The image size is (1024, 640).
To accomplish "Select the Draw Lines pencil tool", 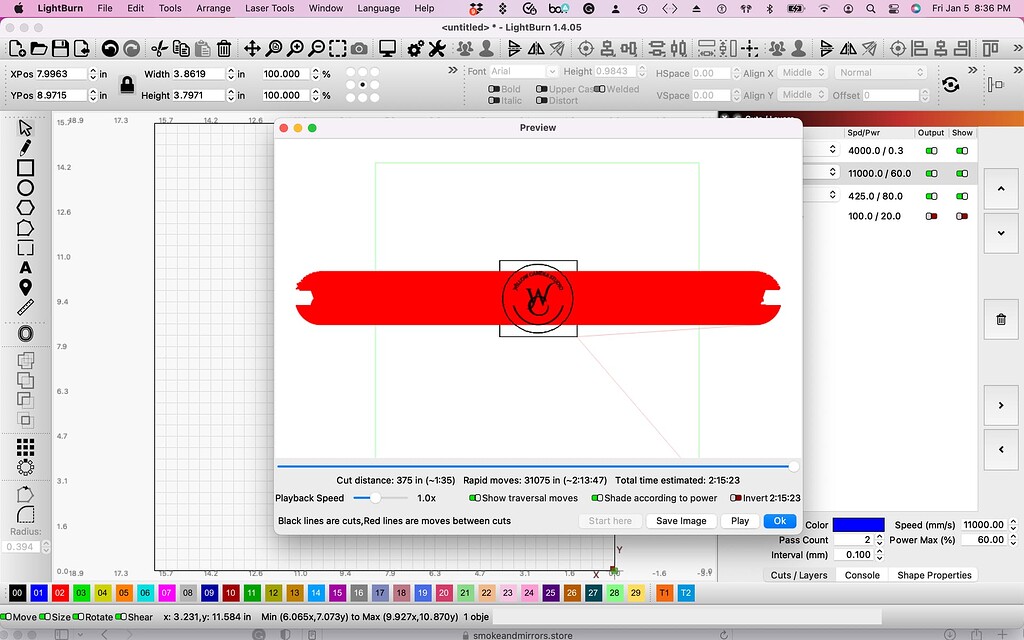I will click(x=25, y=148).
